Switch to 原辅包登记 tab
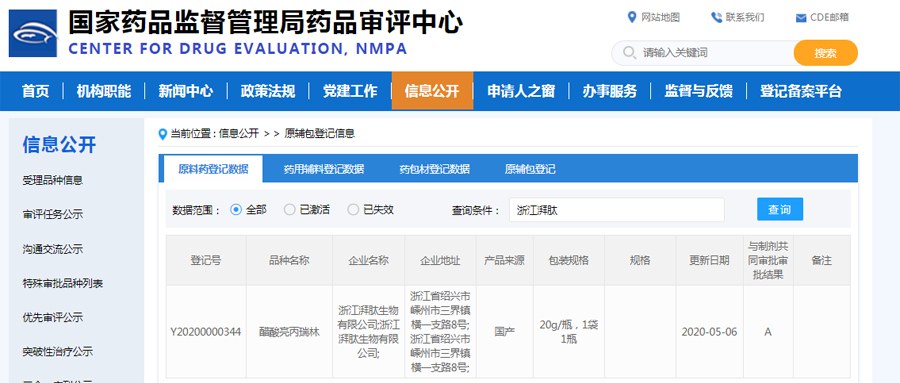This screenshot has width=900, height=383. tap(530, 169)
